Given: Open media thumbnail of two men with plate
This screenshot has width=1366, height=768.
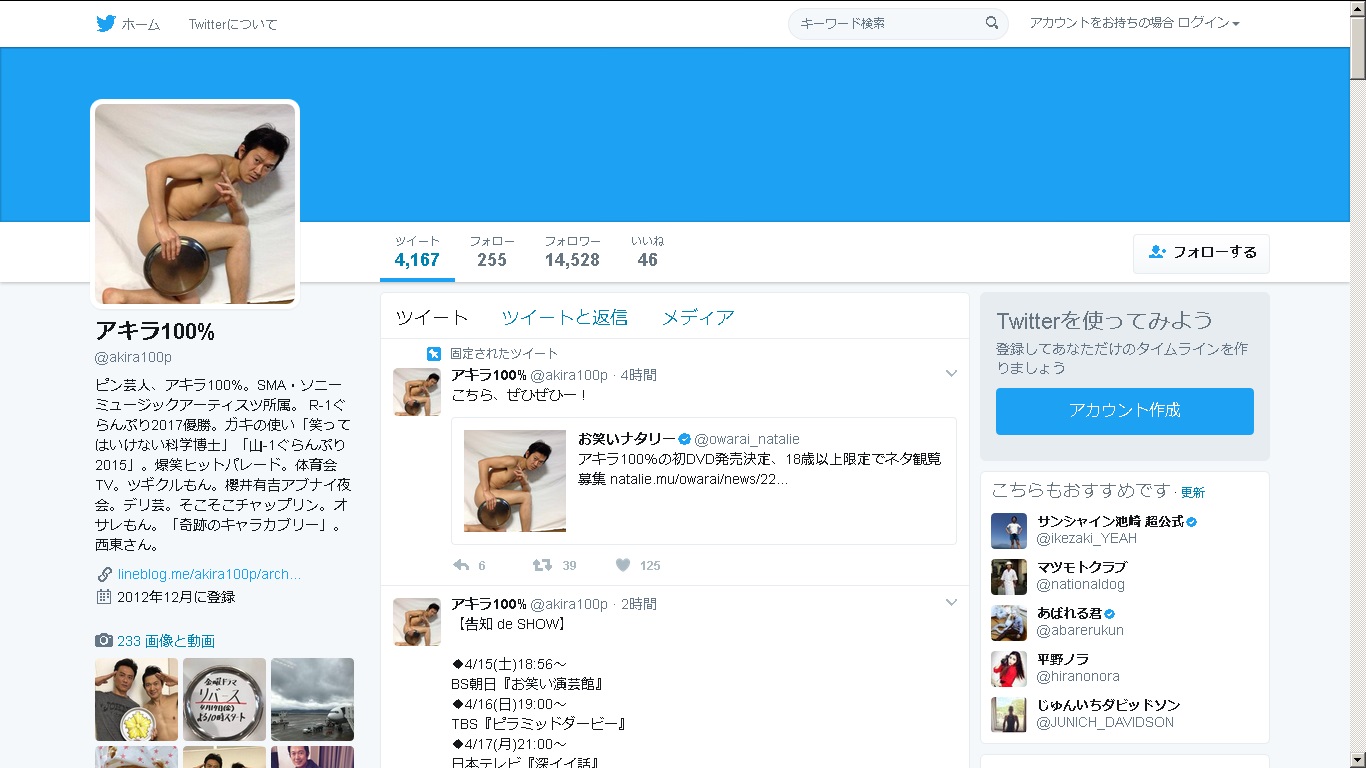Looking at the screenshot, I should pyautogui.click(x=136, y=699).
